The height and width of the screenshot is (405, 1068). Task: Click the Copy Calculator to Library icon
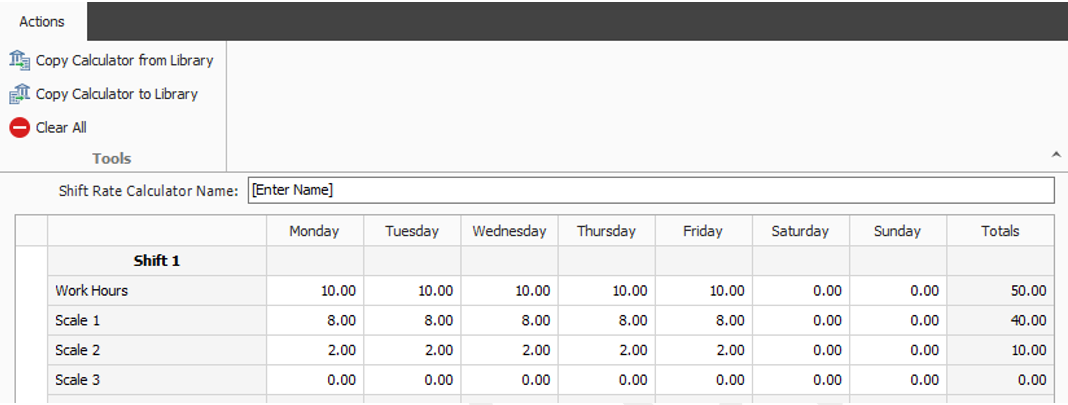(x=20, y=94)
